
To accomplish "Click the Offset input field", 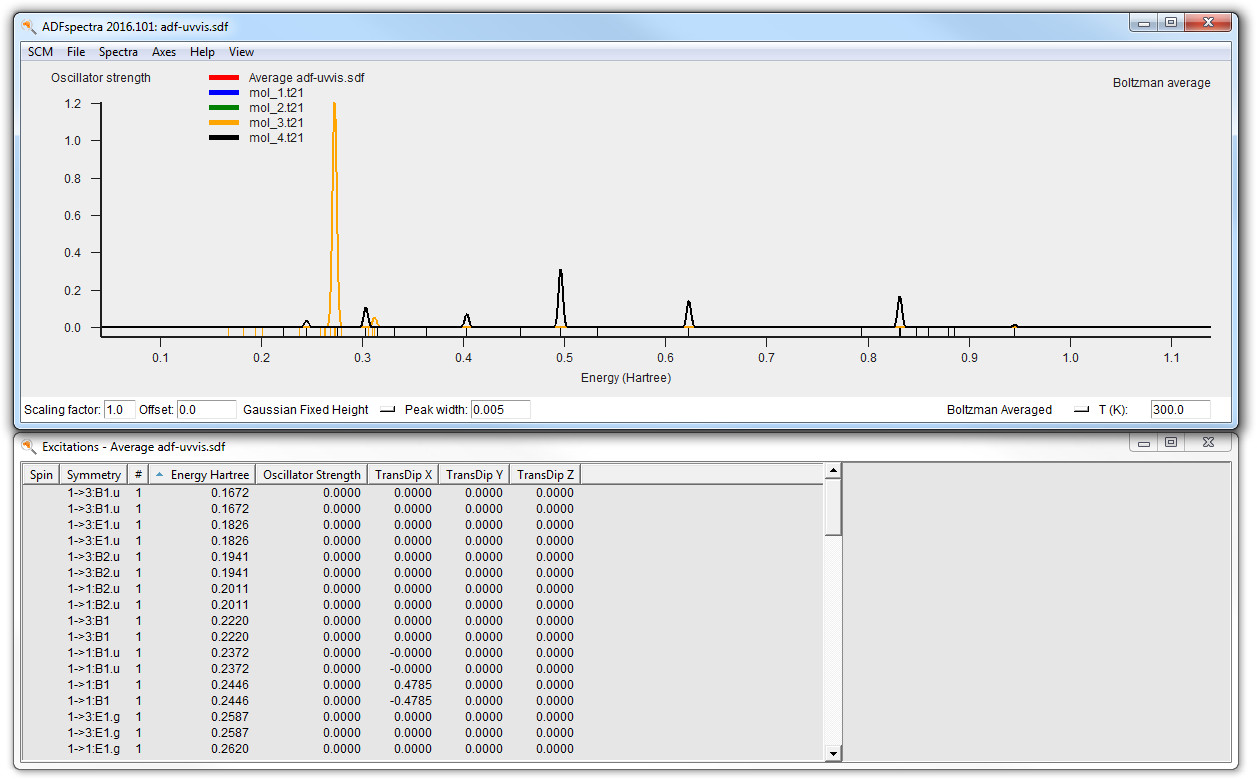I will coord(205,410).
